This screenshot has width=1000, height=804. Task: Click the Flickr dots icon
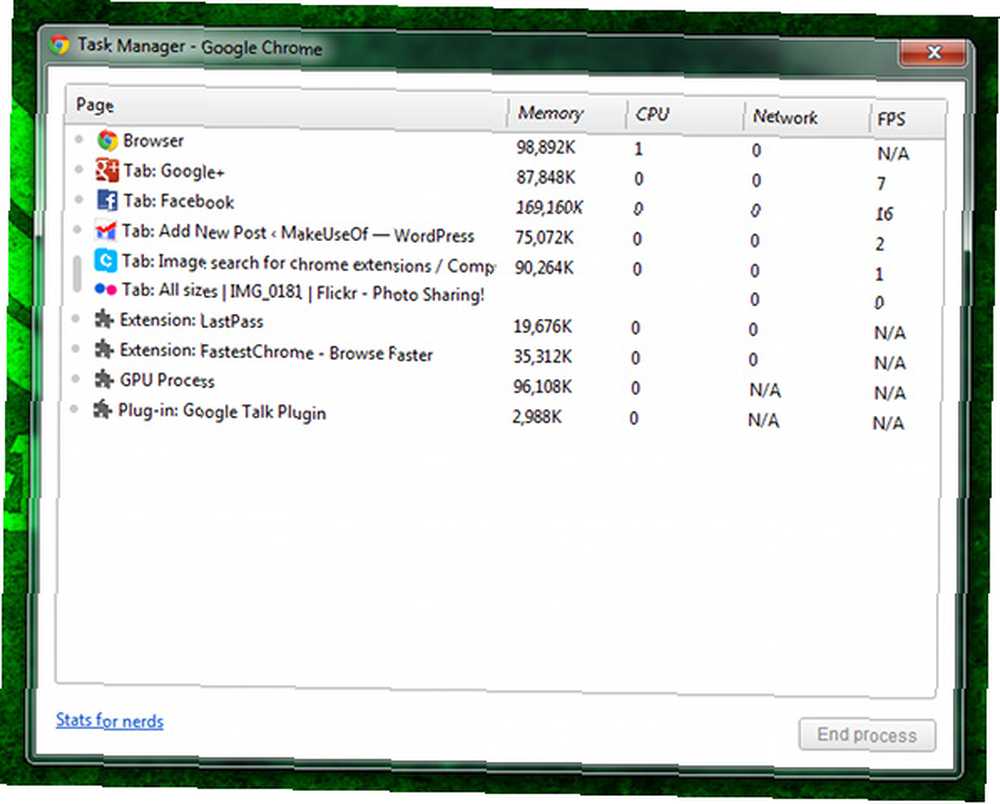click(x=105, y=289)
